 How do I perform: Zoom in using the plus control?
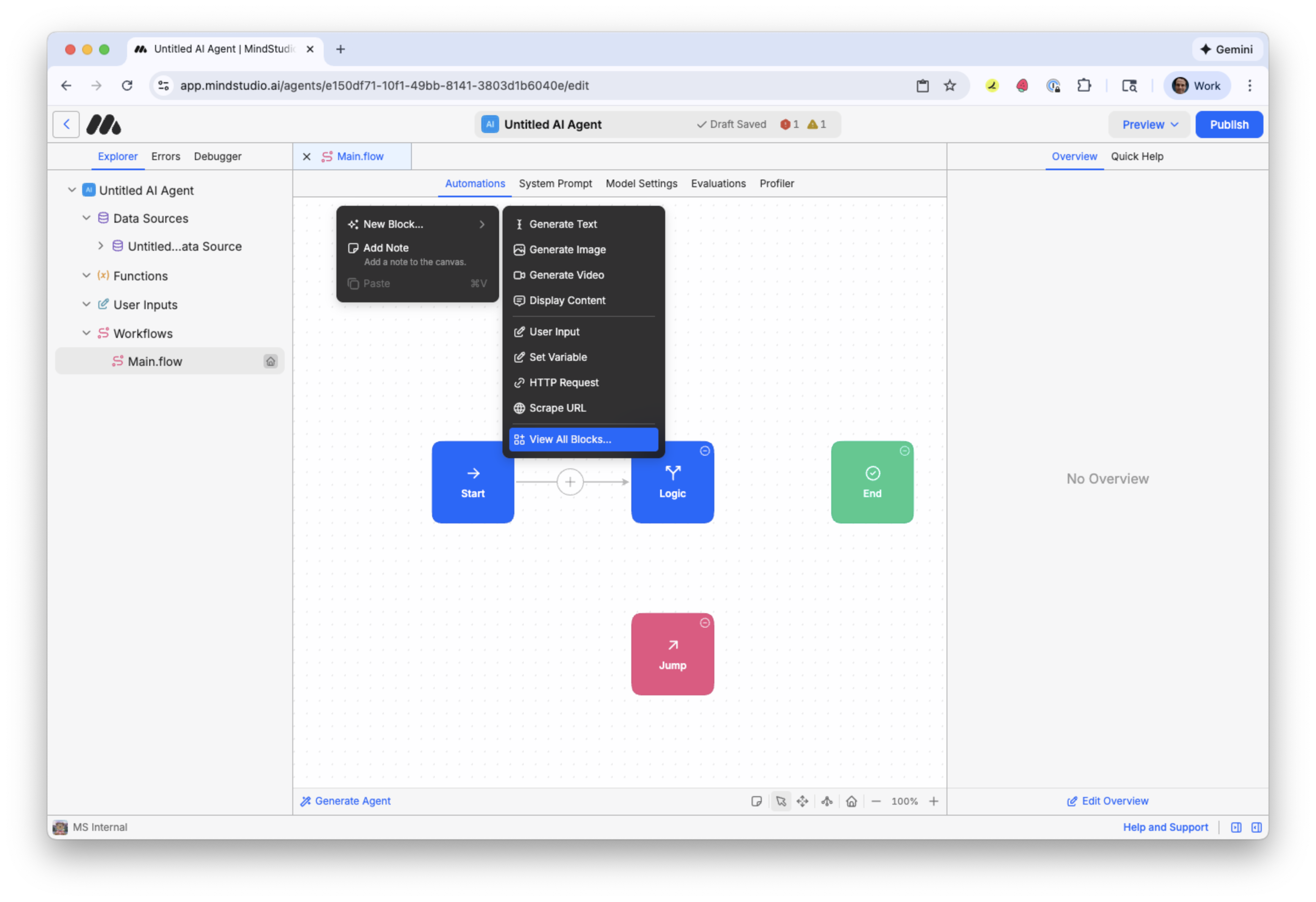(934, 801)
